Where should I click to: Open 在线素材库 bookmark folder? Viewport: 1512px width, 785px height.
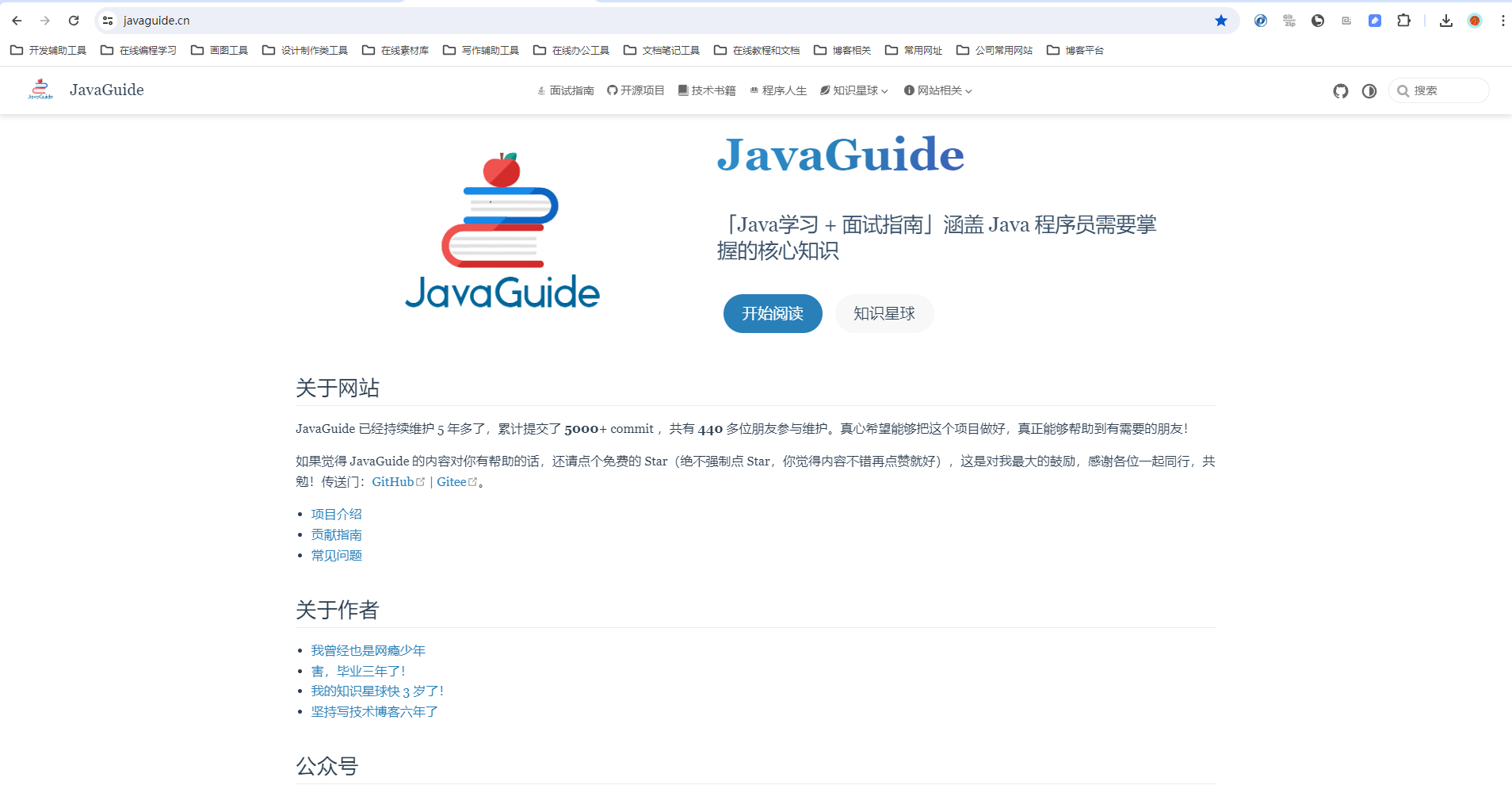pos(395,50)
